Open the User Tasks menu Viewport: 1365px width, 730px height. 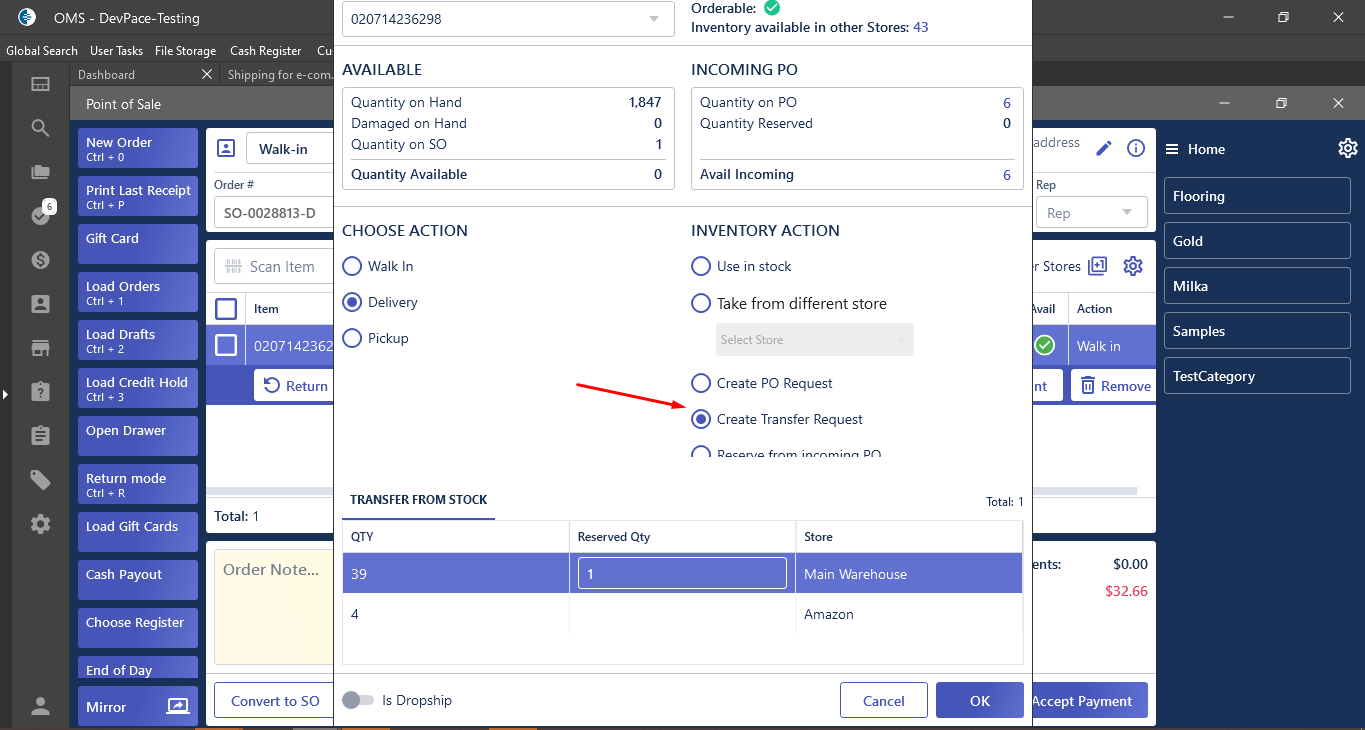[x=116, y=50]
